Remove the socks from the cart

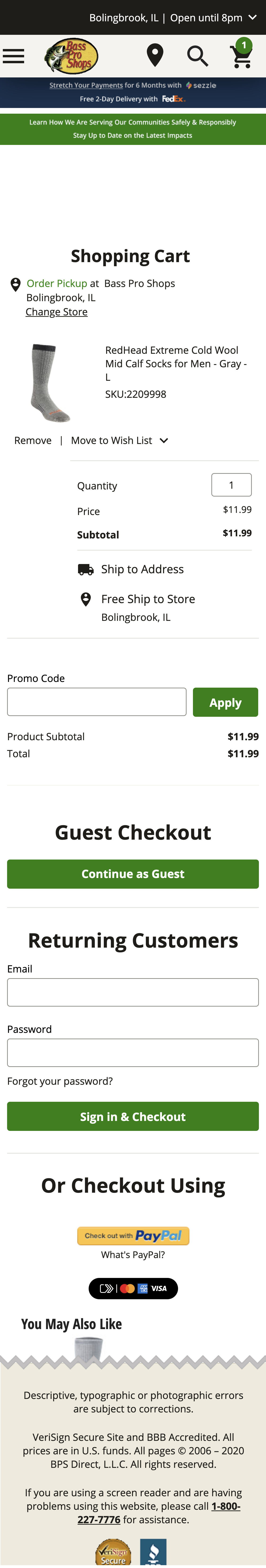33,440
